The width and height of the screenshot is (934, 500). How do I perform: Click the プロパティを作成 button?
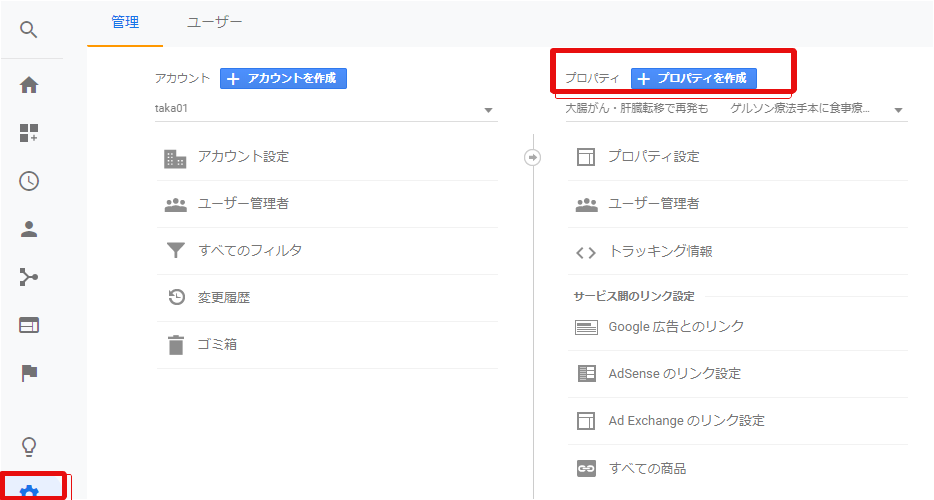pyautogui.click(x=693, y=78)
